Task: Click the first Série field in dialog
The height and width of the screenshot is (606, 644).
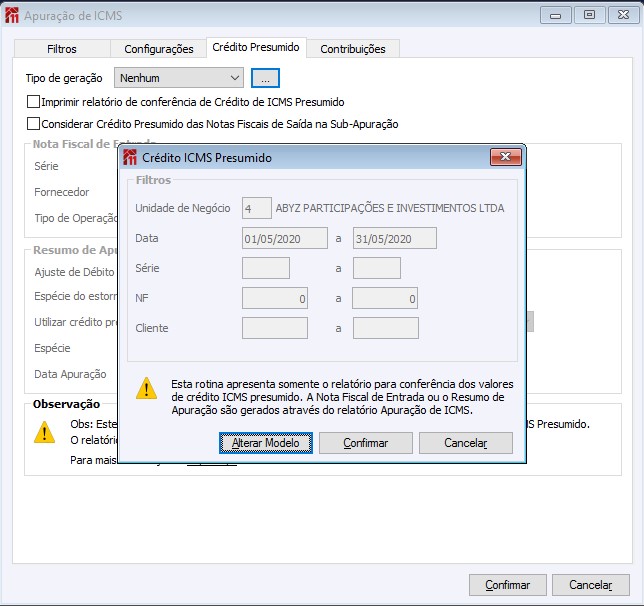Action: point(266,268)
